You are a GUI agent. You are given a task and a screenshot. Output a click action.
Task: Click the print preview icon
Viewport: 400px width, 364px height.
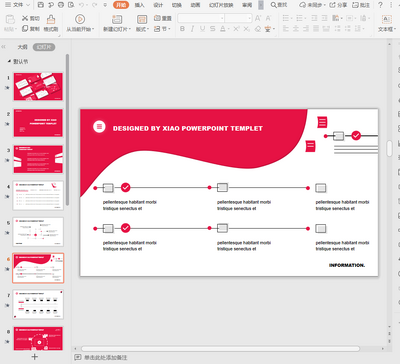coord(71,5)
